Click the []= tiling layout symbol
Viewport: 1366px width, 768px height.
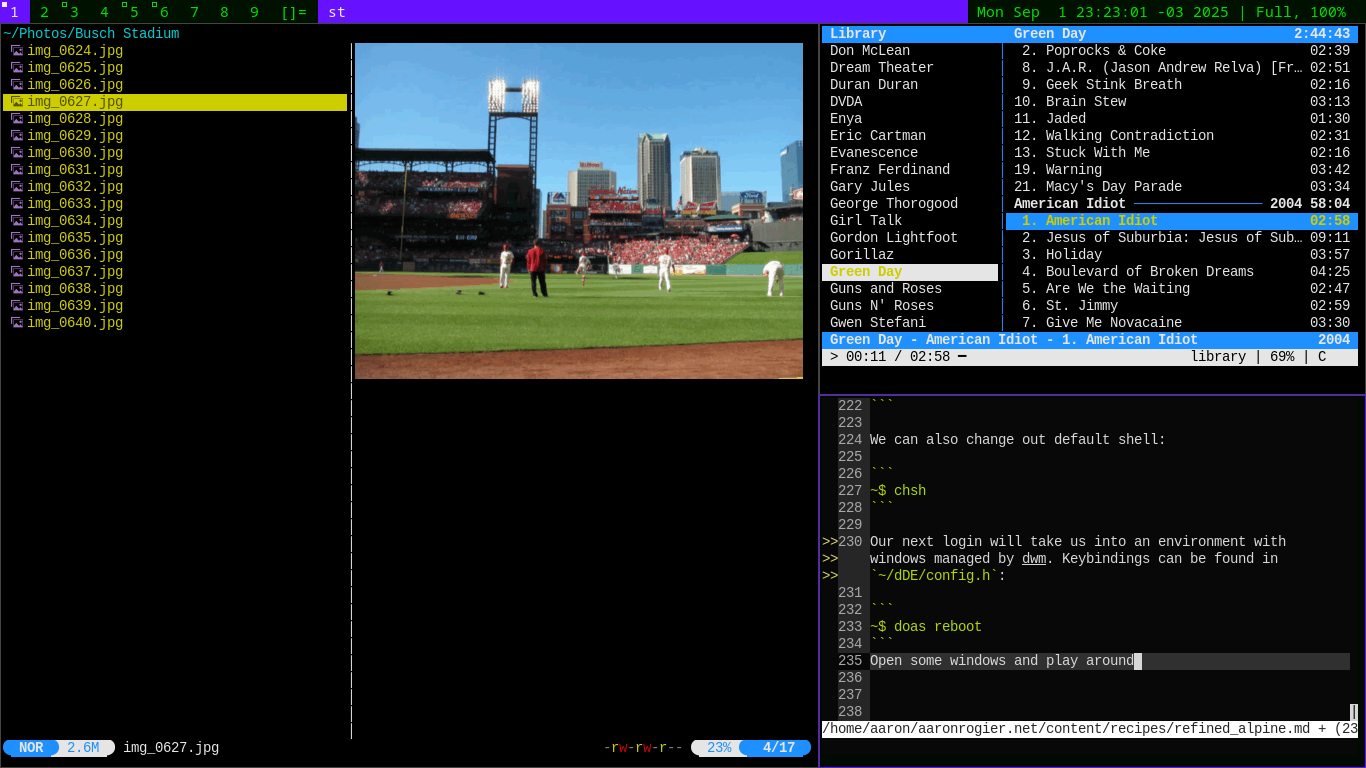click(x=294, y=12)
